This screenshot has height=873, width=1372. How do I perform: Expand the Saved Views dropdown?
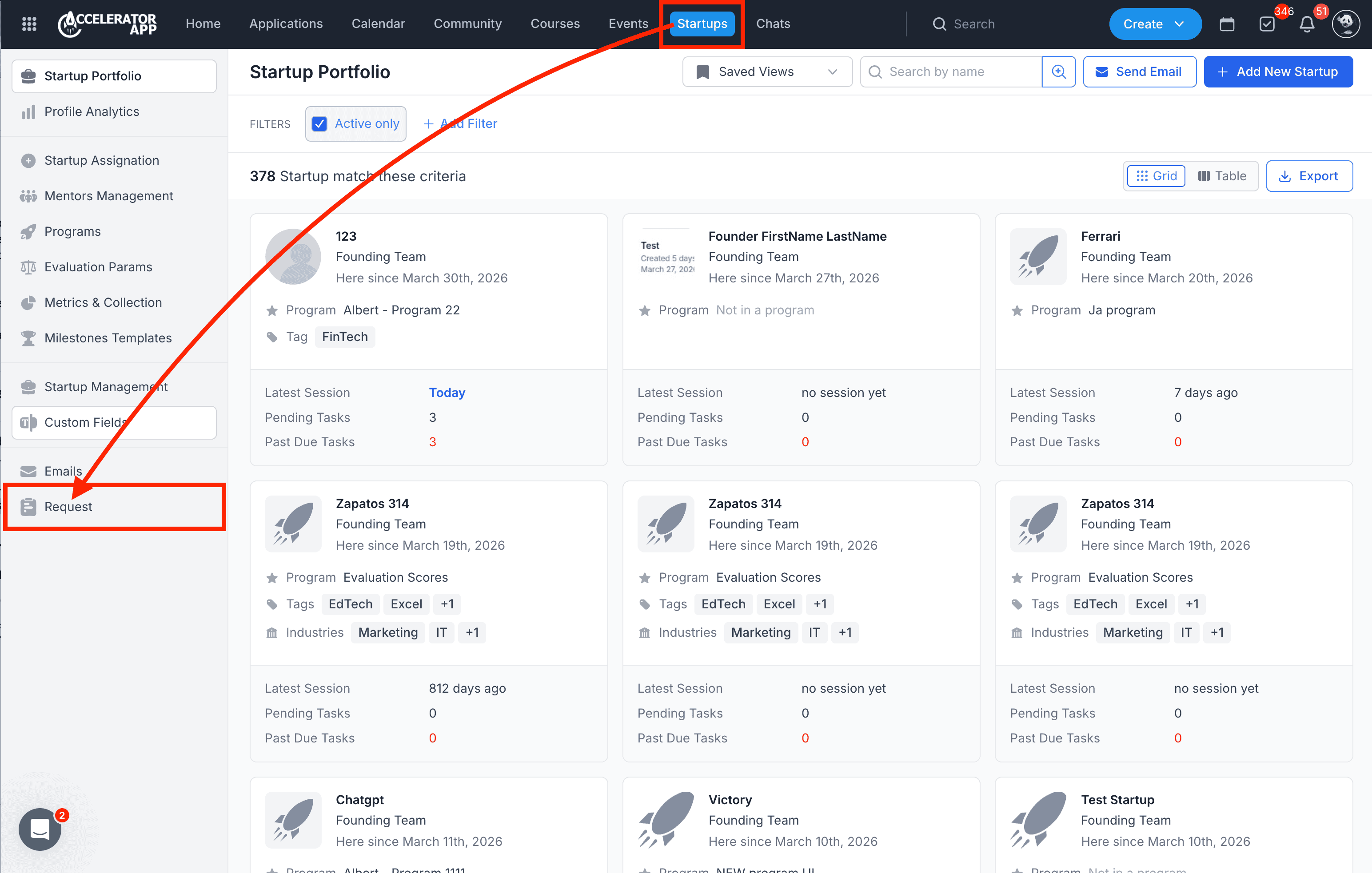coord(766,72)
